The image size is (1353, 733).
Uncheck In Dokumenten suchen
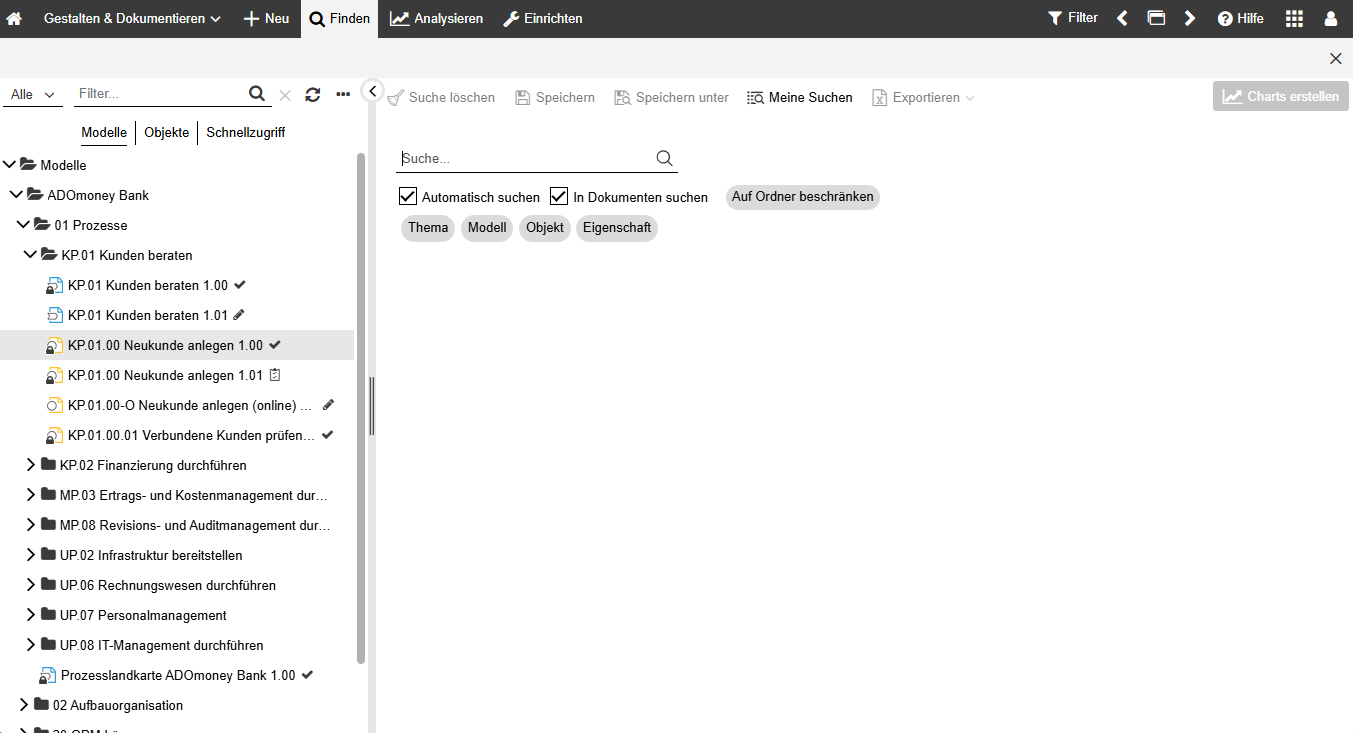coord(558,196)
